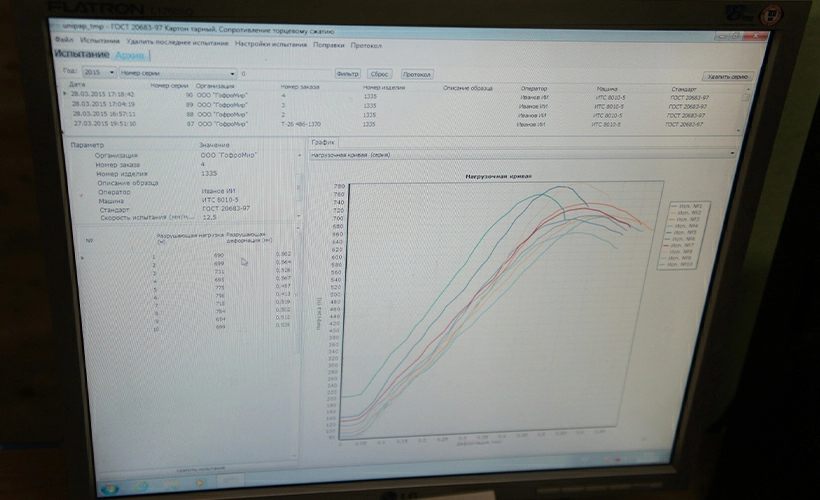The image size is (820, 500).
Task: Click the Организация parameter row
Action: pyautogui.click(x=183, y=155)
